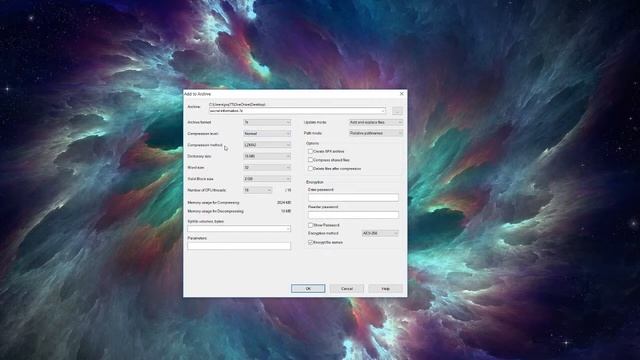
Task: Enable Compress shared files checkbox
Action: [x=310, y=160]
